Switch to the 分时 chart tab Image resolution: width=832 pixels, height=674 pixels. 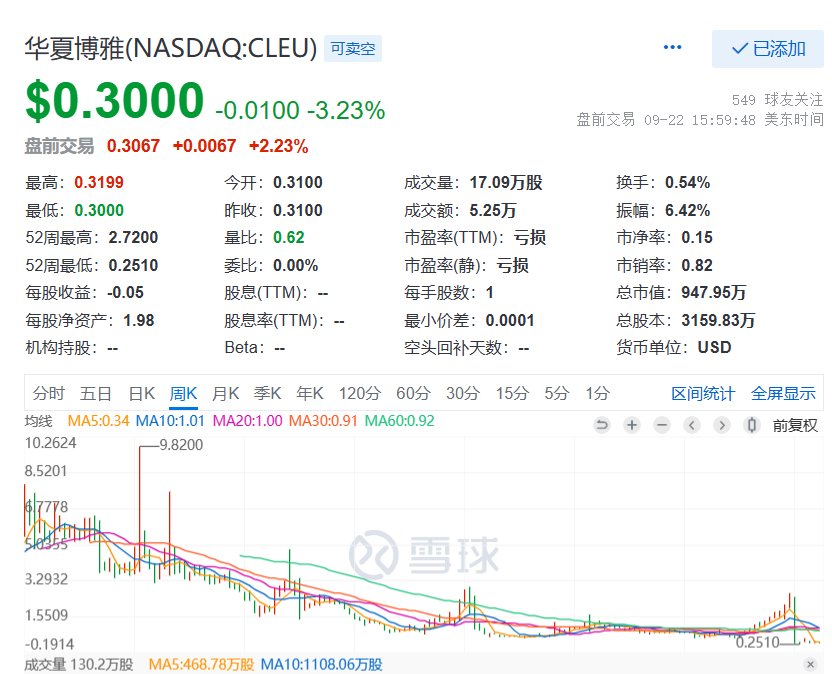tap(48, 393)
